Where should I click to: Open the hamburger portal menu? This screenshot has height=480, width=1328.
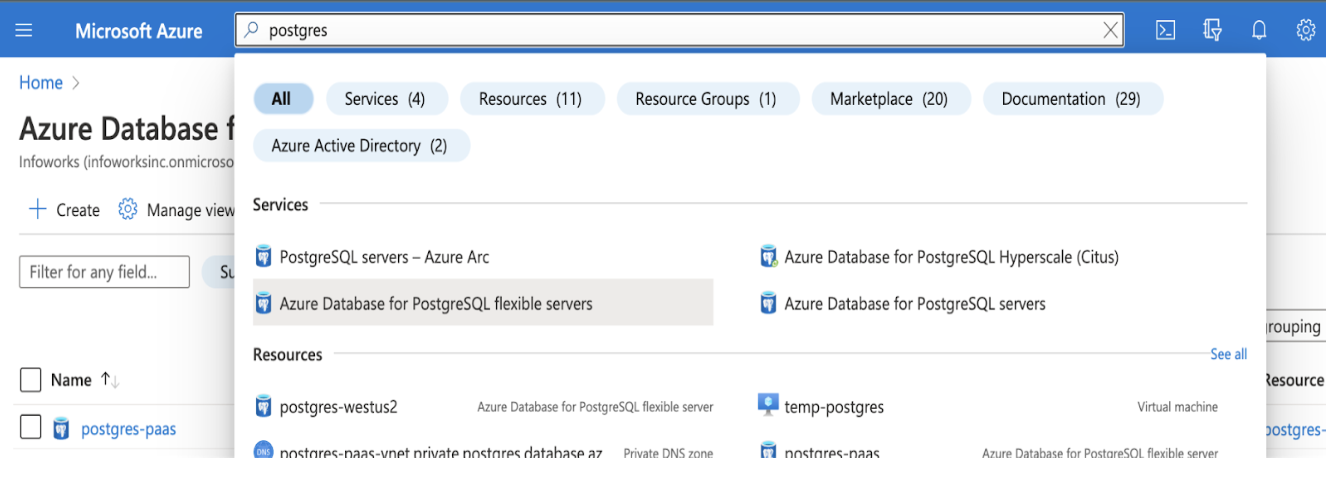pos(24,30)
